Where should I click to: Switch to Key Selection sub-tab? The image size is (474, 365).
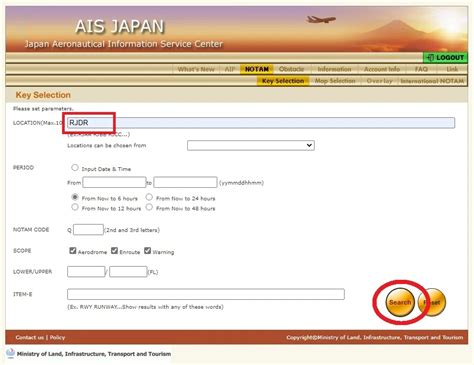(x=283, y=81)
